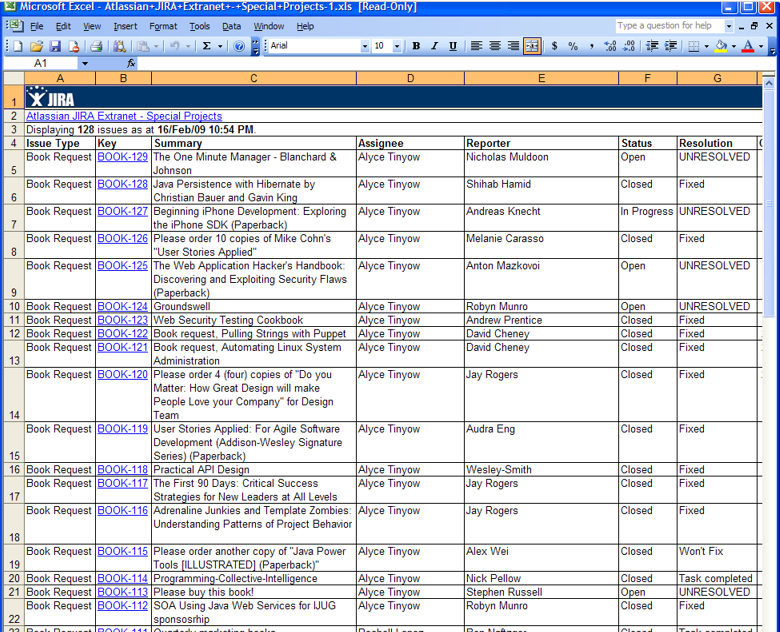The height and width of the screenshot is (632, 780).
Task: Open the Format menu
Action: [x=163, y=26]
